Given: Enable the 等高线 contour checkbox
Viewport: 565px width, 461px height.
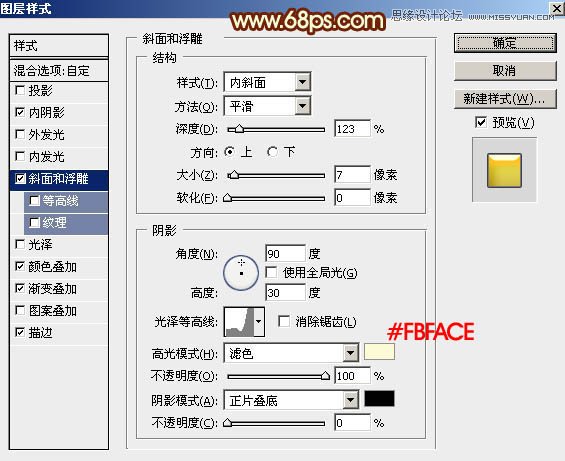Looking at the screenshot, I should click(x=34, y=201).
